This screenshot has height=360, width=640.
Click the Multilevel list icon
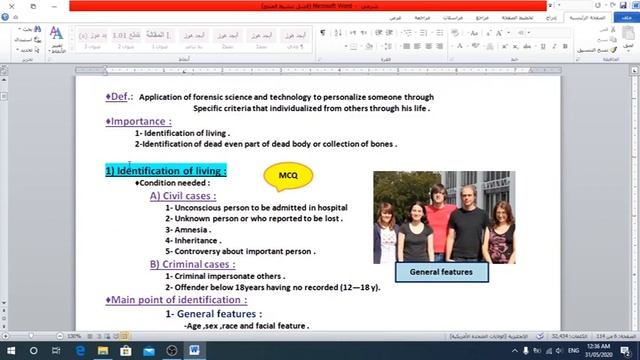(407, 33)
